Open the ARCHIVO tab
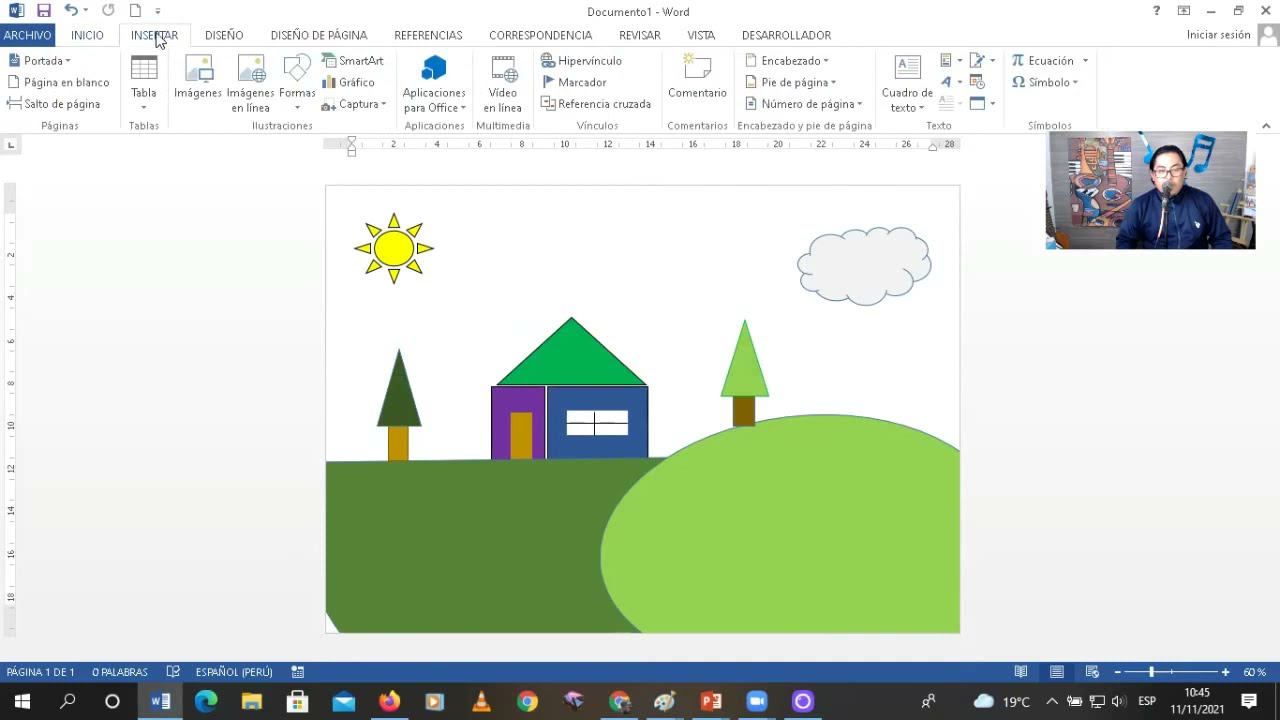Image resolution: width=1280 pixels, height=720 pixels. (x=27, y=35)
